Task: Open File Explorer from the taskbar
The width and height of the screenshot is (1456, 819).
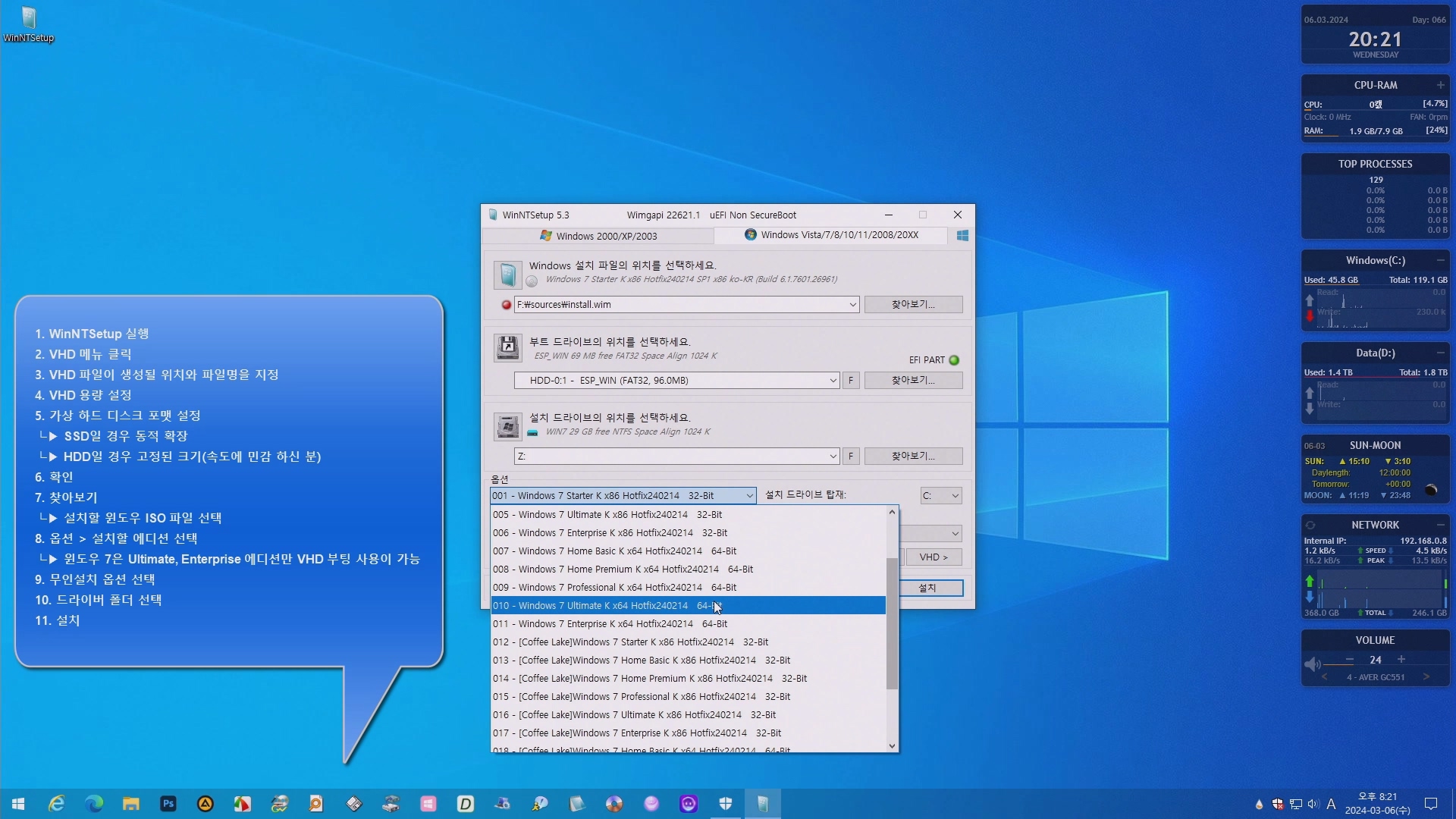Action: click(x=131, y=804)
